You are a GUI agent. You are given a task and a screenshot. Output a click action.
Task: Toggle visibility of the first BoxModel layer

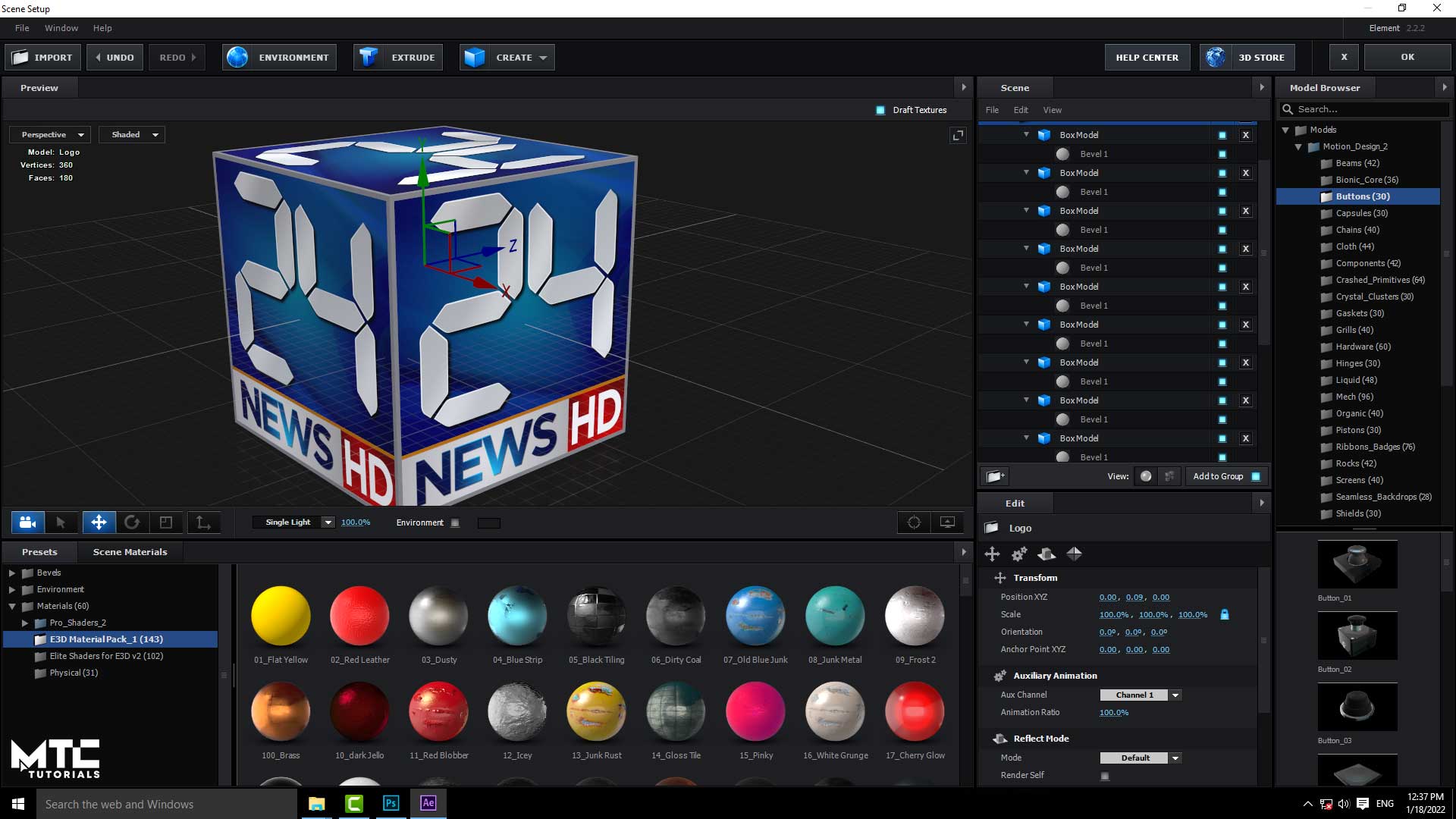pyautogui.click(x=1221, y=134)
